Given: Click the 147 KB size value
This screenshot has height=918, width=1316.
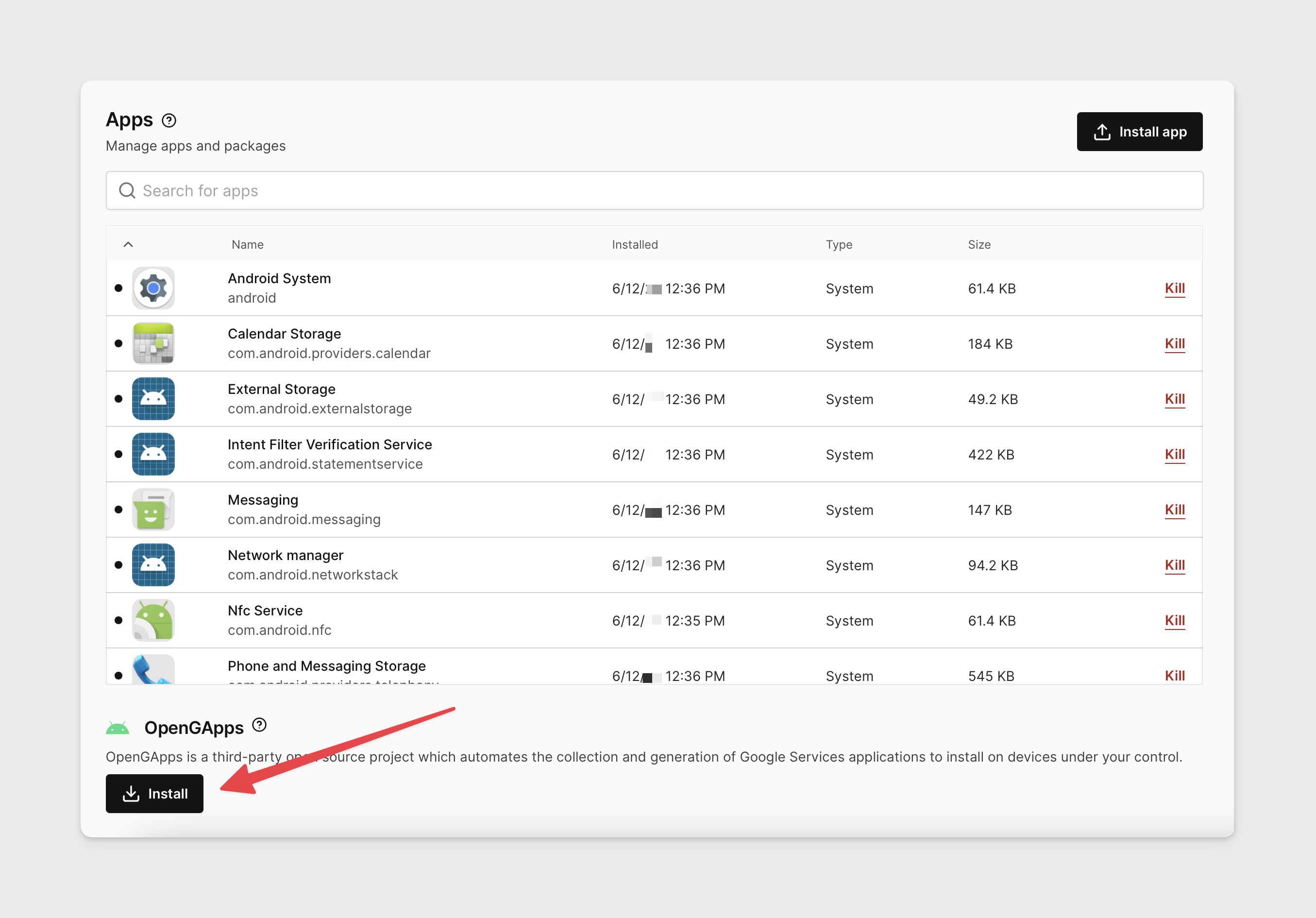Looking at the screenshot, I should tap(991, 510).
